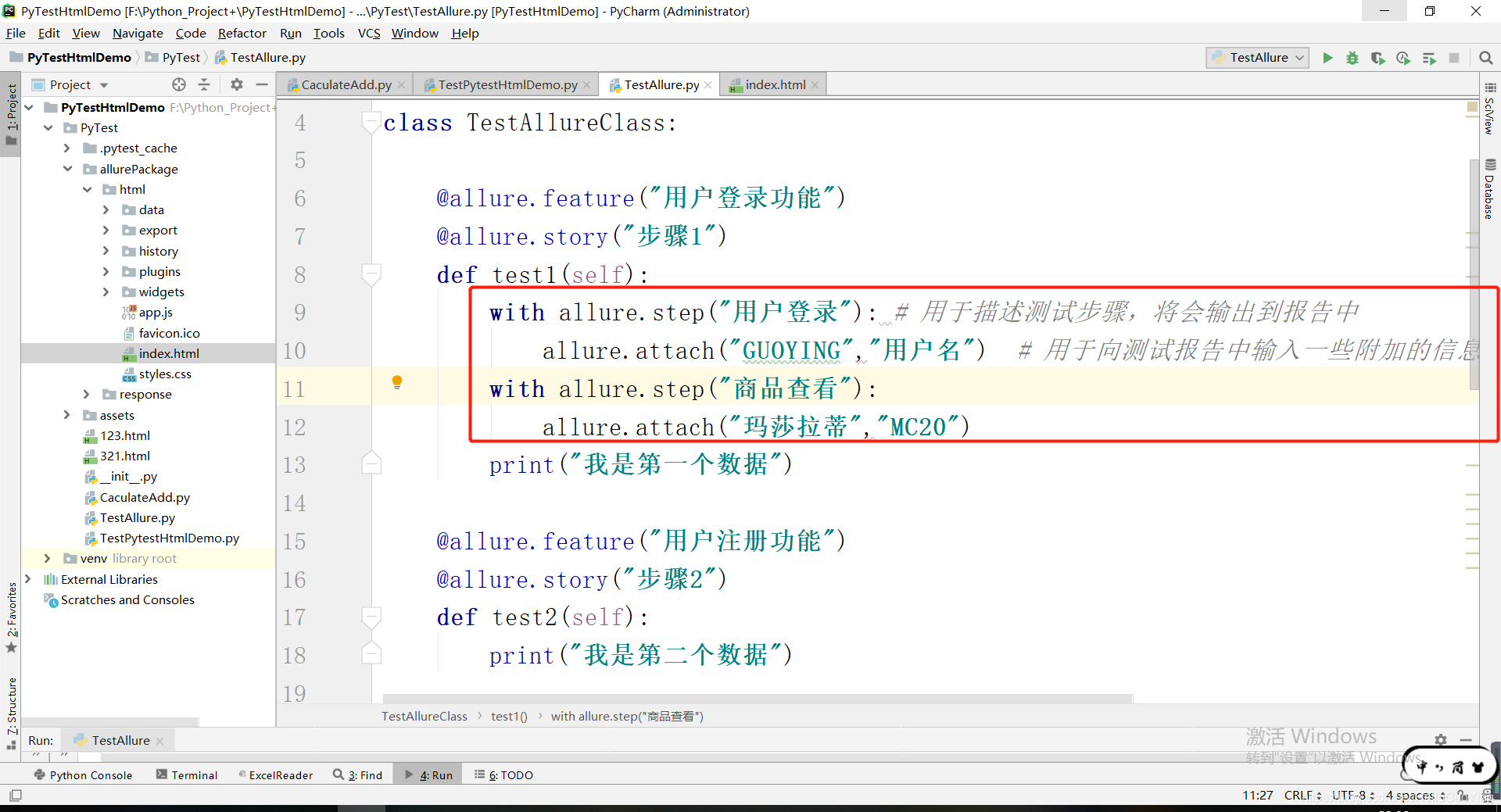Switch to the CaculateAdd.py editor tab
Image resolution: width=1501 pixels, height=812 pixels.
[346, 84]
